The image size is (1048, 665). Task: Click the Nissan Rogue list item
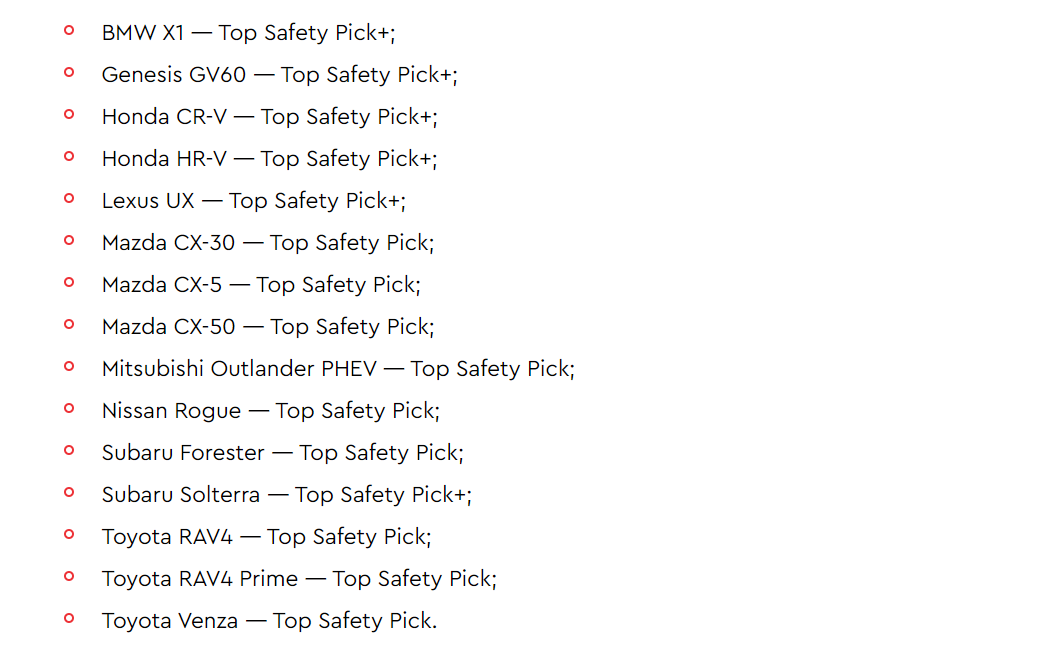(x=271, y=411)
